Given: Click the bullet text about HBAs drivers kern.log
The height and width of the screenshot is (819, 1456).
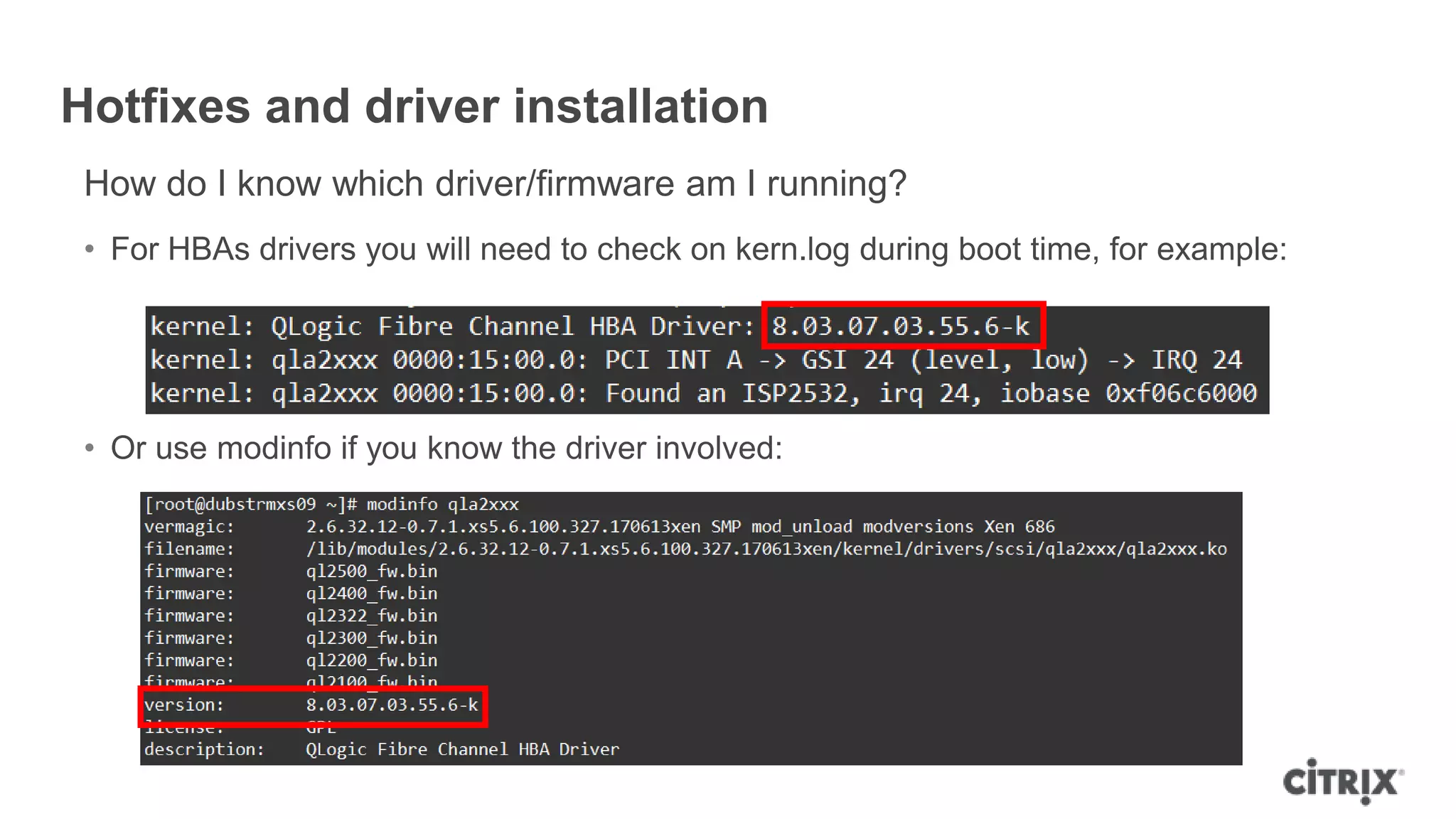Looking at the screenshot, I should point(698,250).
